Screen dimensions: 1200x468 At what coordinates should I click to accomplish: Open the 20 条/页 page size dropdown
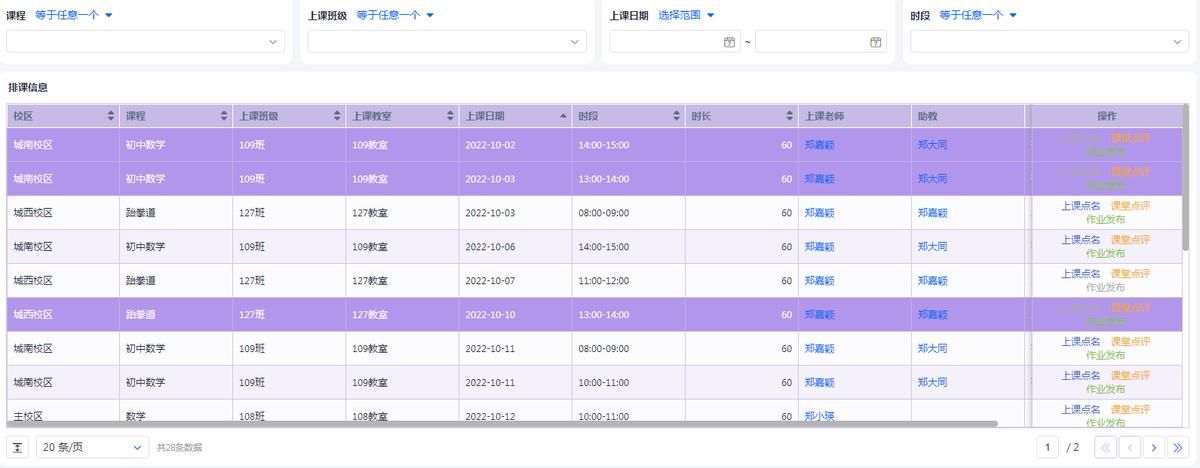coord(92,447)
